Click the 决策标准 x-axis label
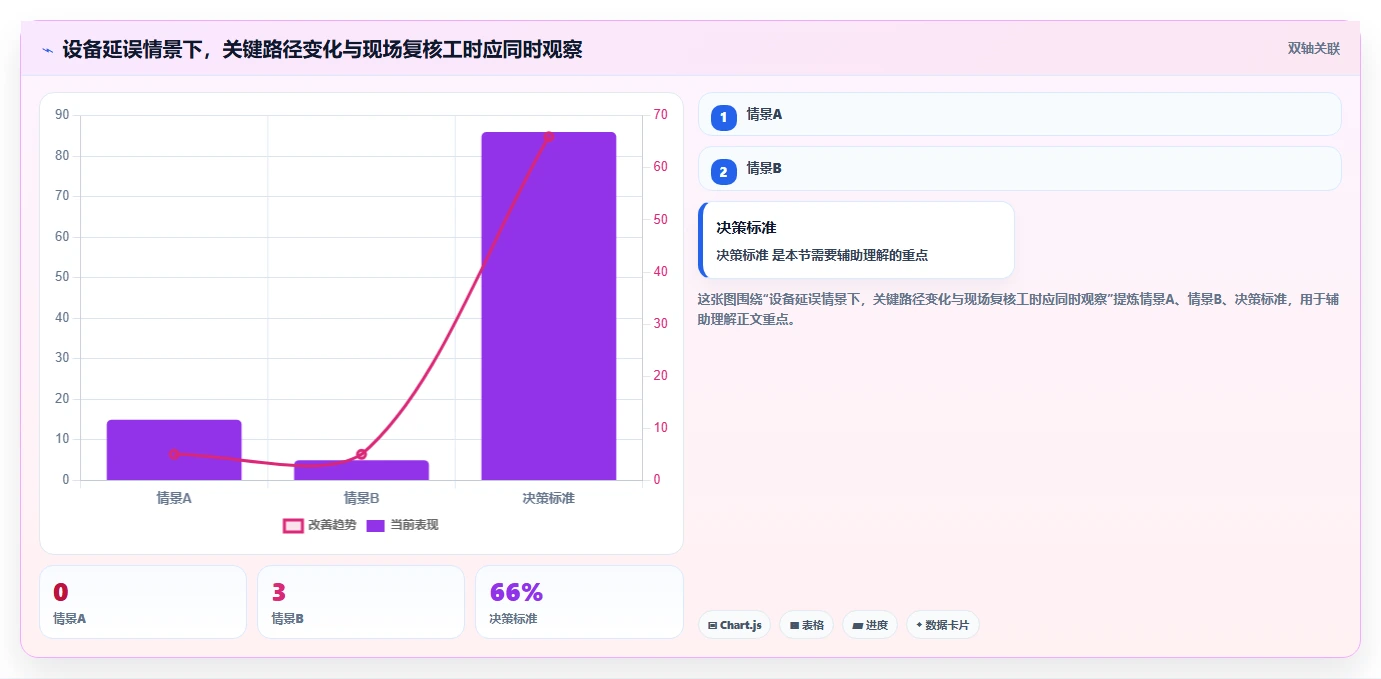Viewport: 1381px width, 679px height. [548, 498]
